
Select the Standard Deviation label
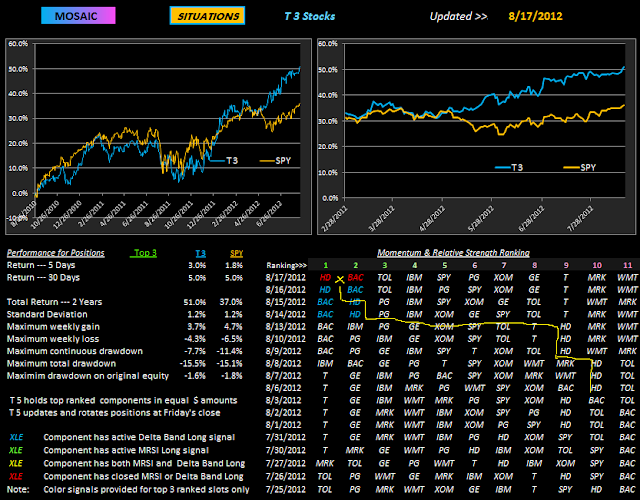click(47, 314)
